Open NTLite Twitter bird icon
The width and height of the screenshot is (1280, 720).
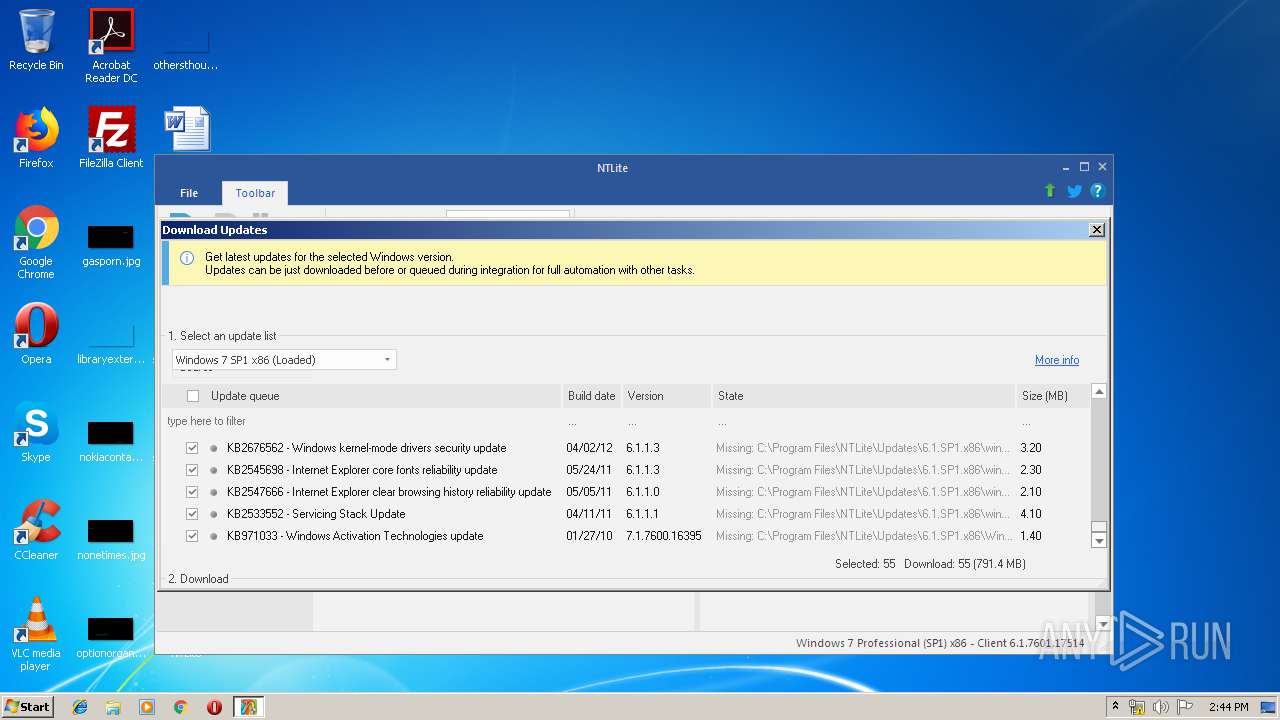1074,191
